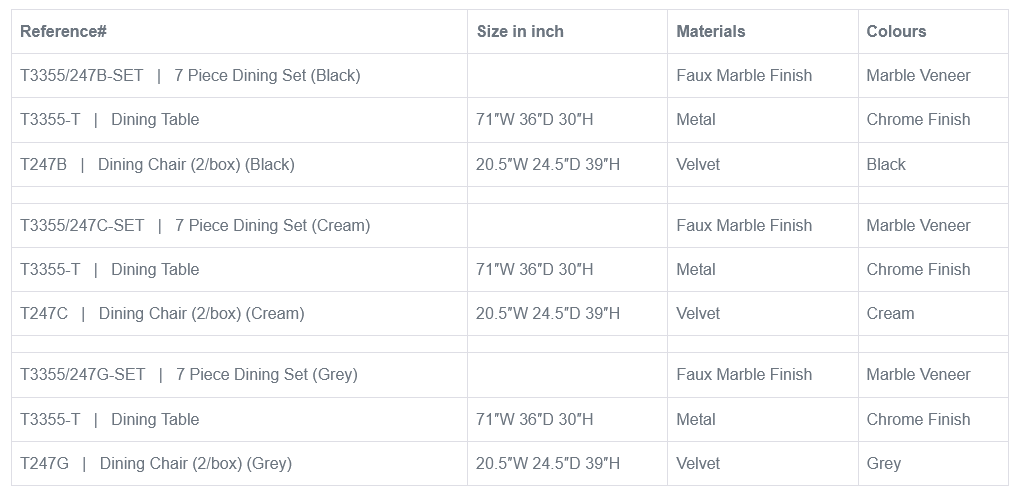The width and height of the screenshot is (1020, 495).
Task: Click the Reference# column header
Action: (64, 31)
